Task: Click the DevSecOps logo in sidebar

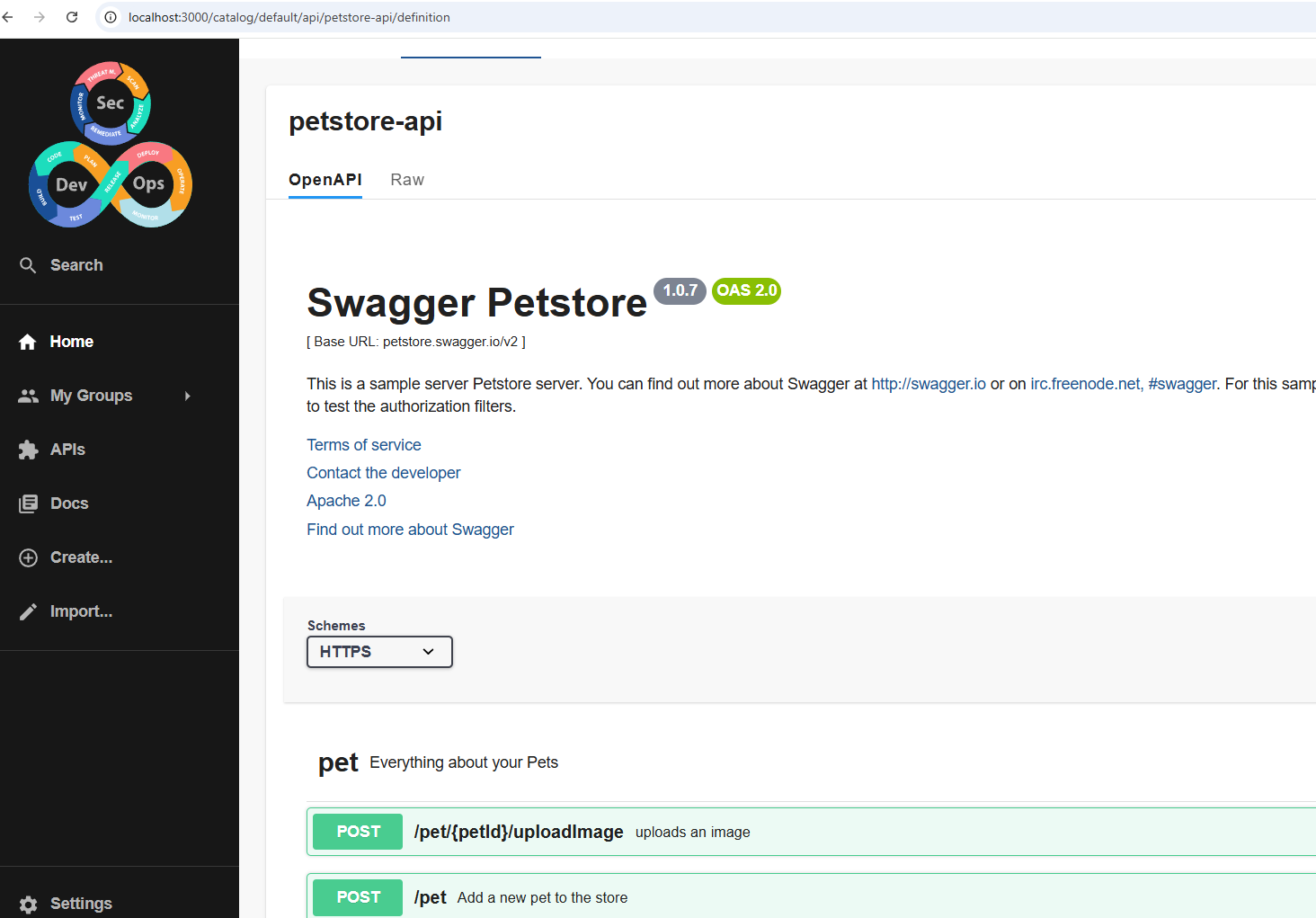Action: click(111, 144)
